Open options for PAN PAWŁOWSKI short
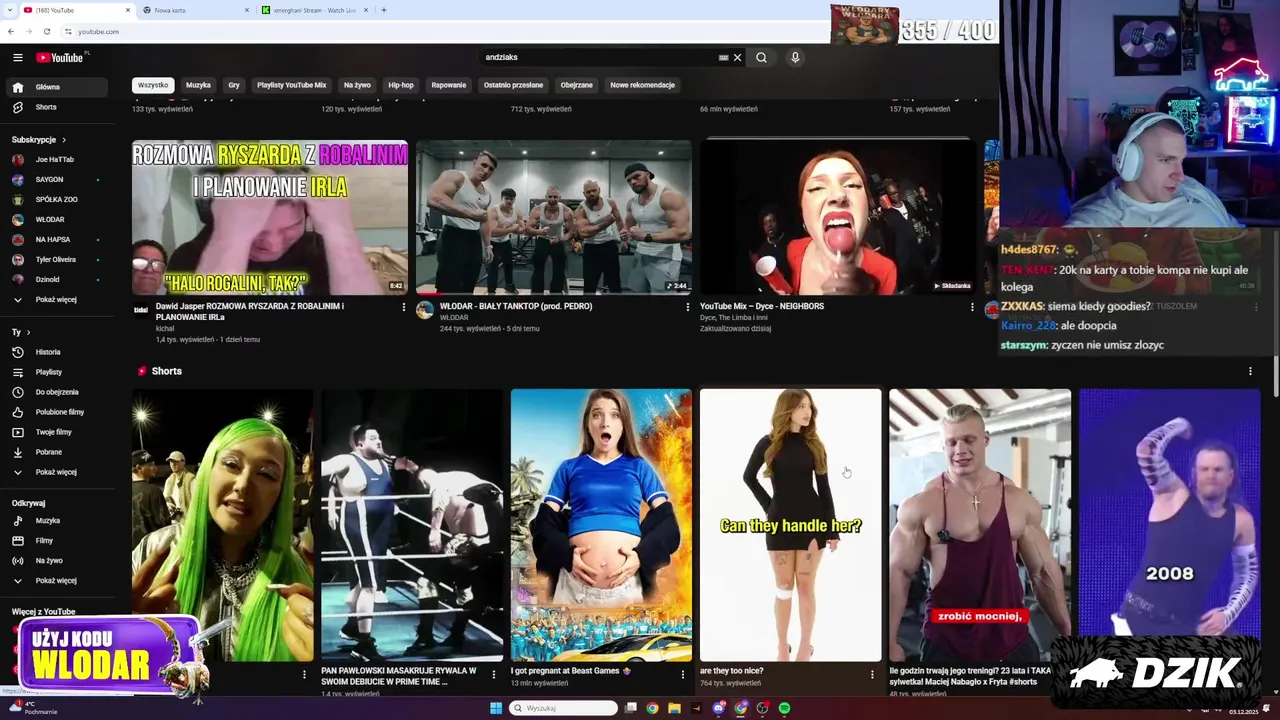1280x720 pixels. [x=493, y=675]
